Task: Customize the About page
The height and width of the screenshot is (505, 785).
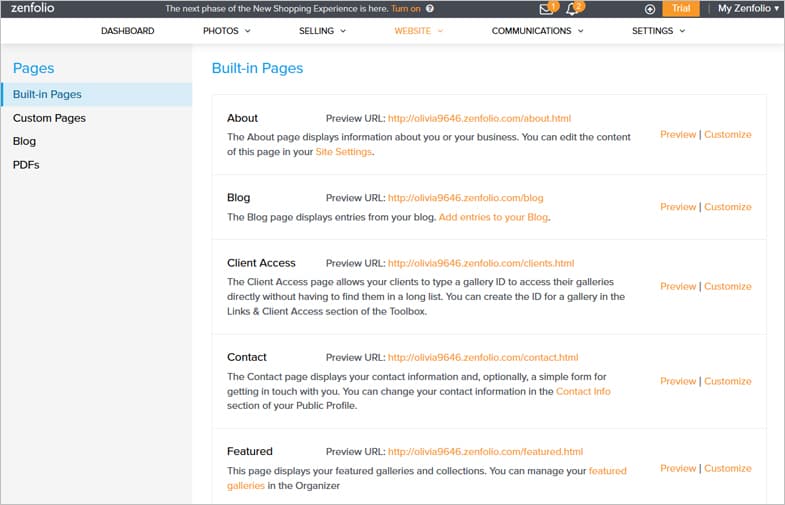Action: 728,135
